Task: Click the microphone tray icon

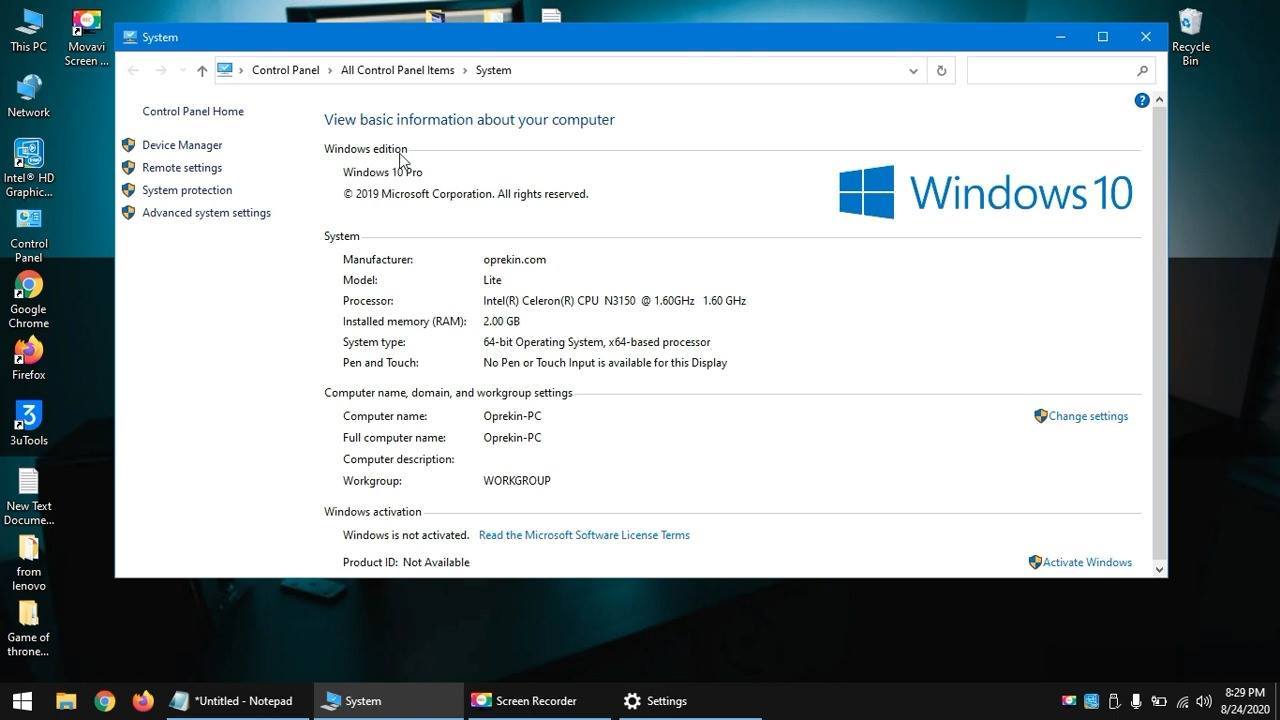Action: 1136,701
